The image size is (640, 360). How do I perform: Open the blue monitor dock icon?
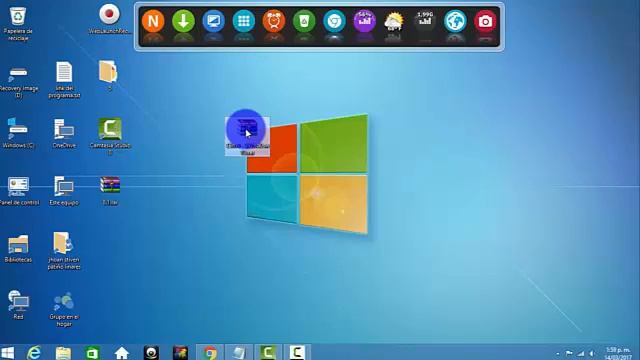213,21
